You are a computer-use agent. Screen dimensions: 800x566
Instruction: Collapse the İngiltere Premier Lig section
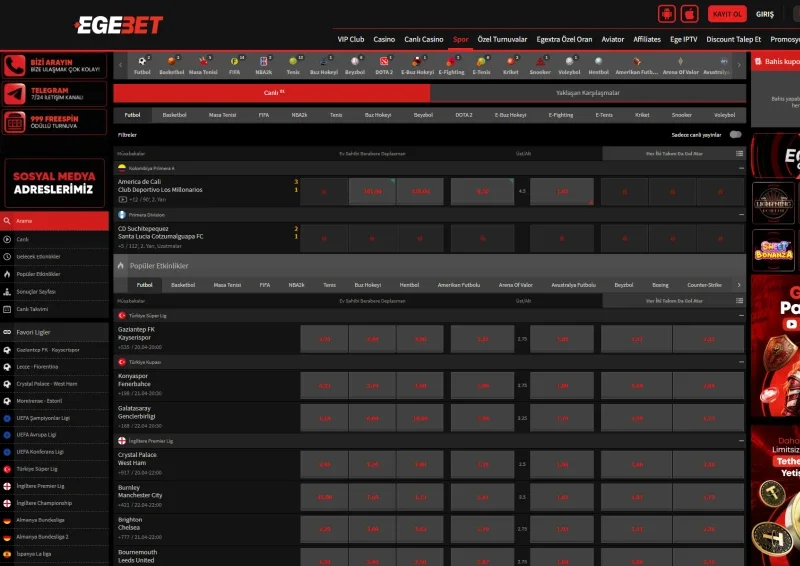coord(741,440)
